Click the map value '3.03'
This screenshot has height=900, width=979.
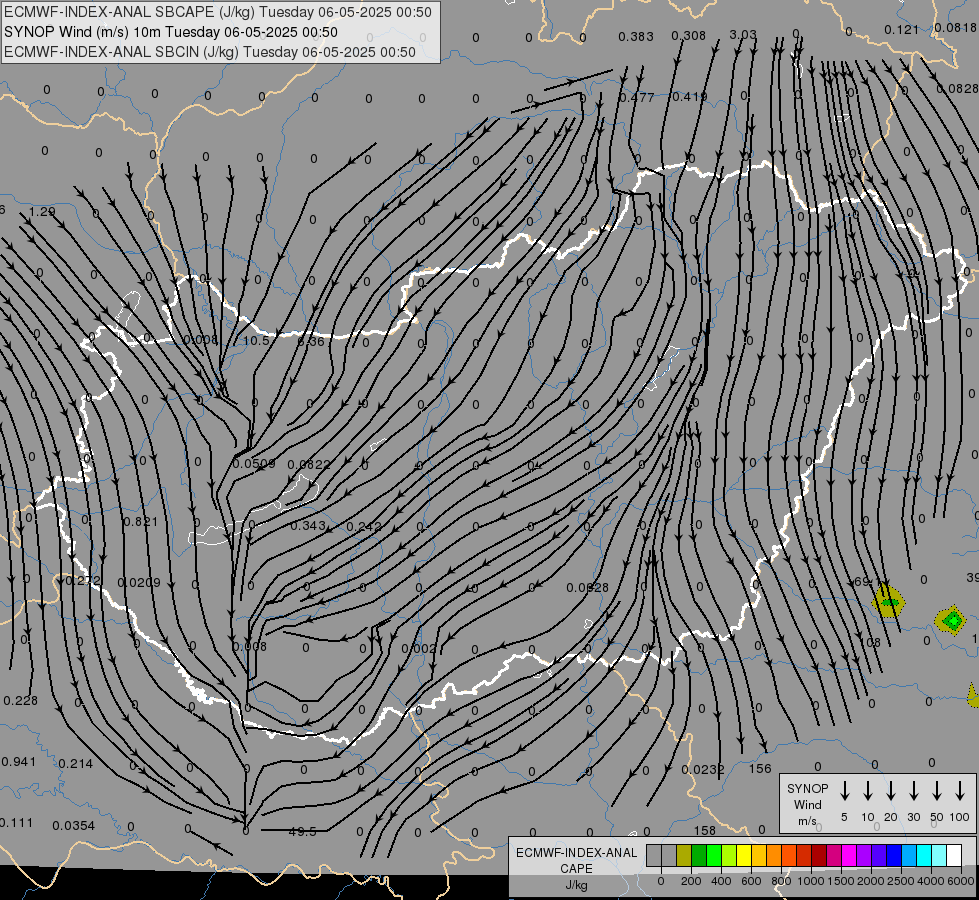click(743, 34)
